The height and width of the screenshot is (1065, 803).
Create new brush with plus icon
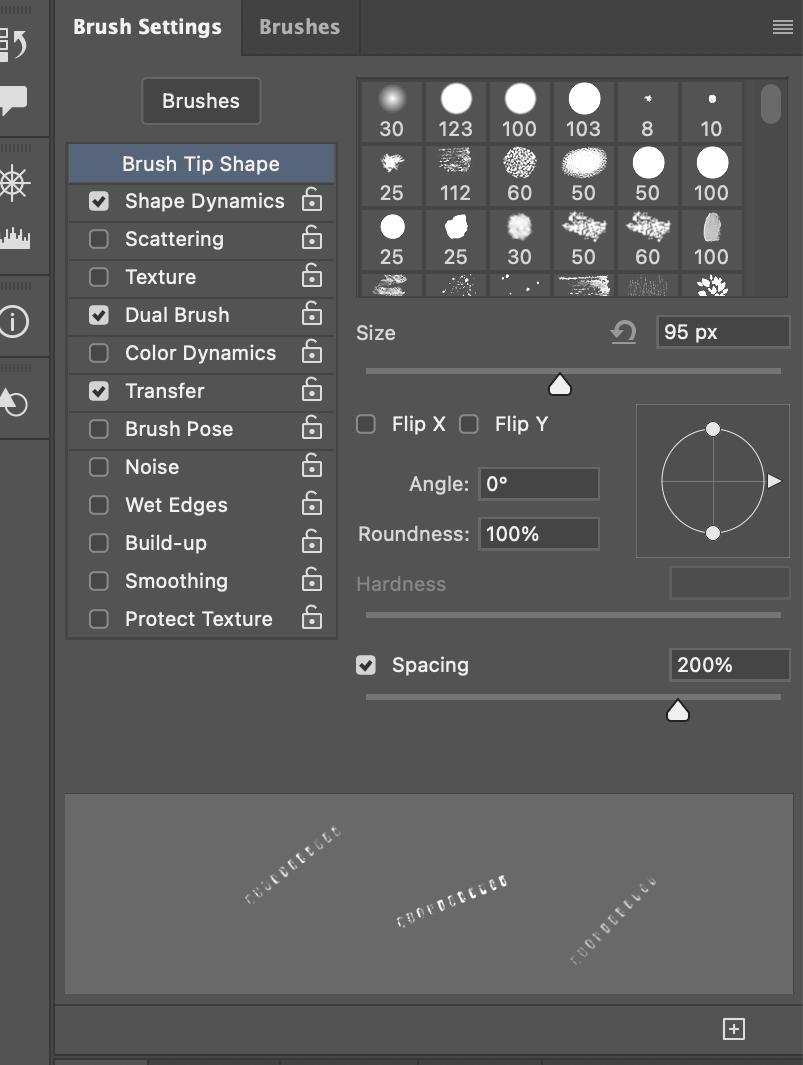point(734,1029)
